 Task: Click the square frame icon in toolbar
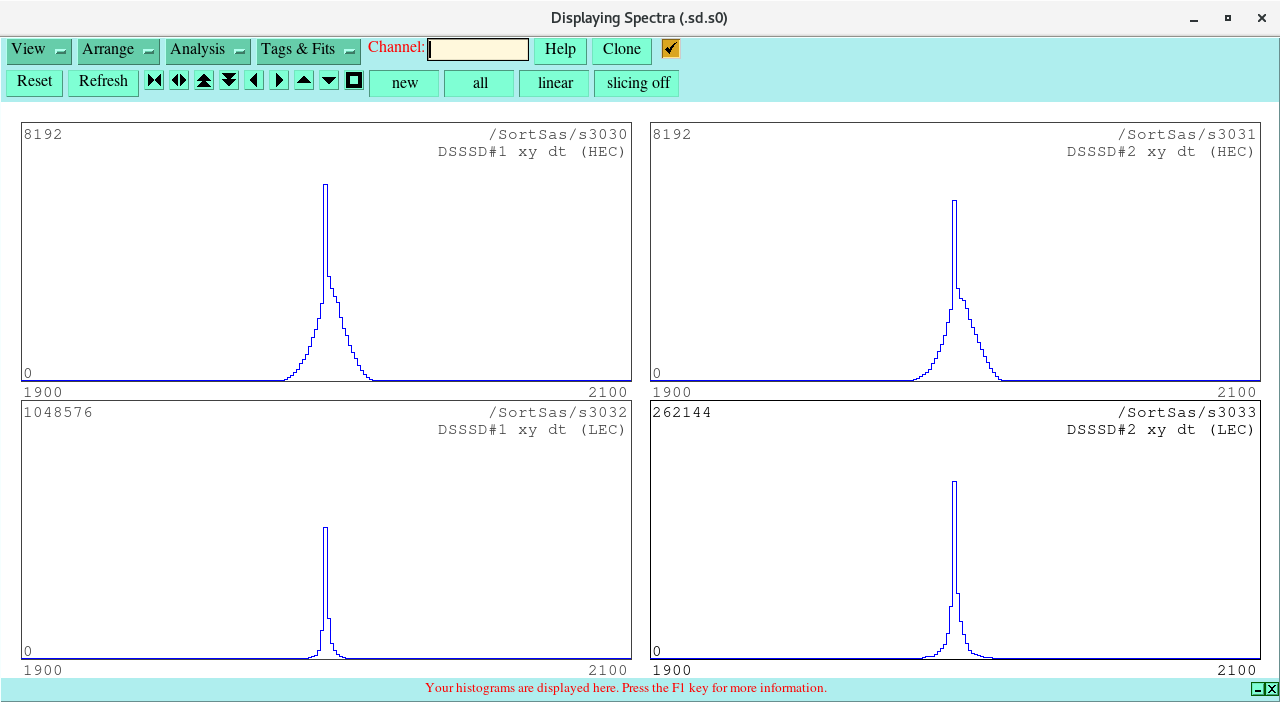tap(354, 81)
